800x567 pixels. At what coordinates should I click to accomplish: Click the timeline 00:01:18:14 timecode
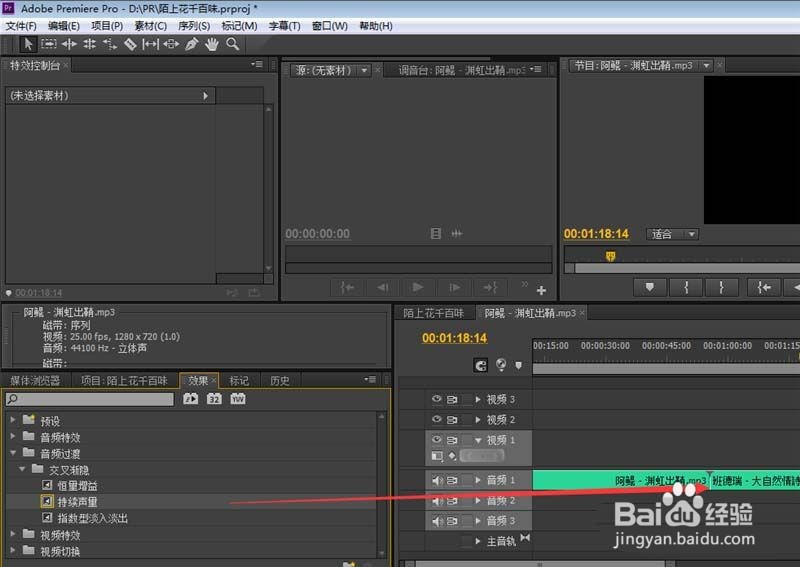(x=454, y=338)
